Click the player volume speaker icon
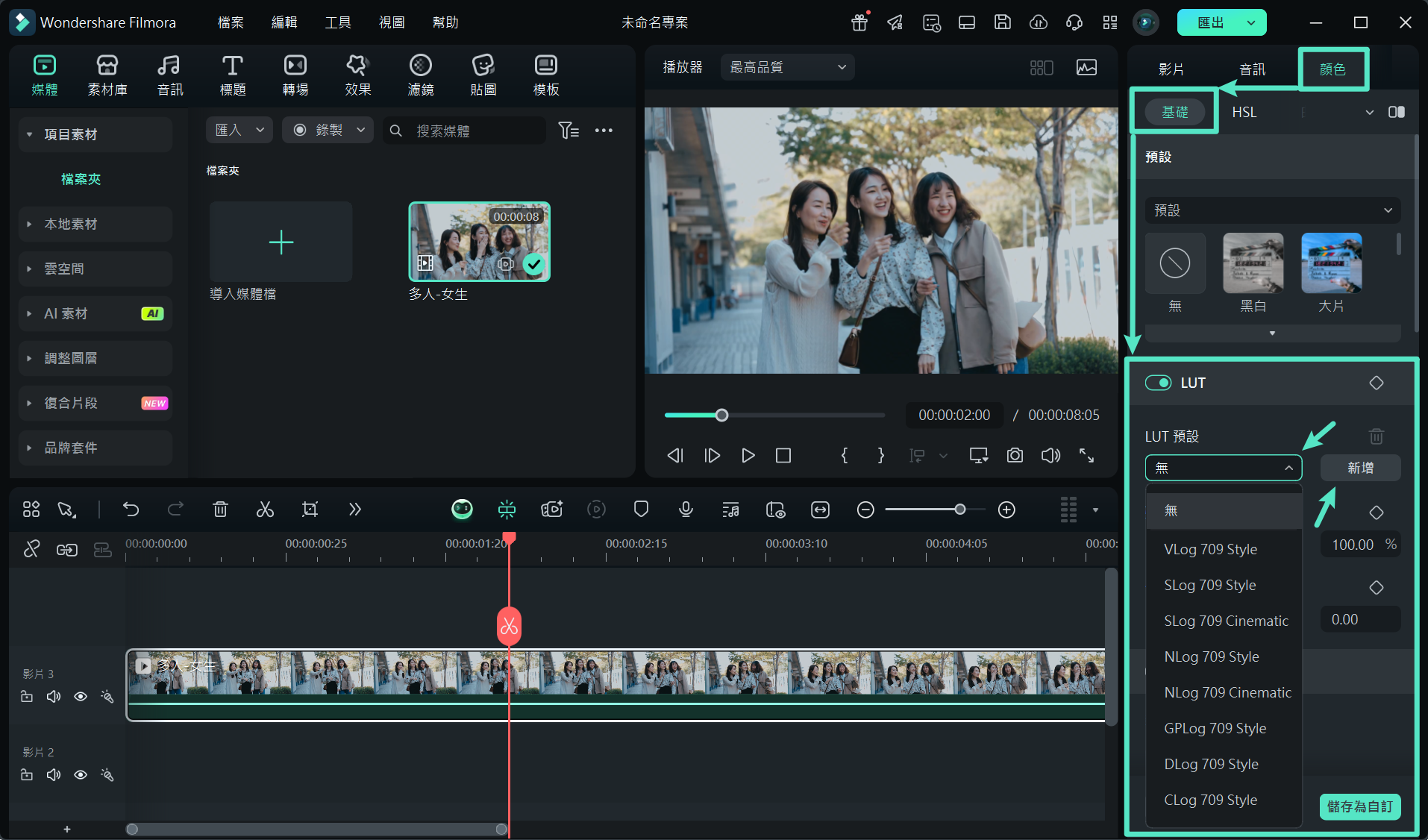1428x840 pixels. [x=1050, y=455]
